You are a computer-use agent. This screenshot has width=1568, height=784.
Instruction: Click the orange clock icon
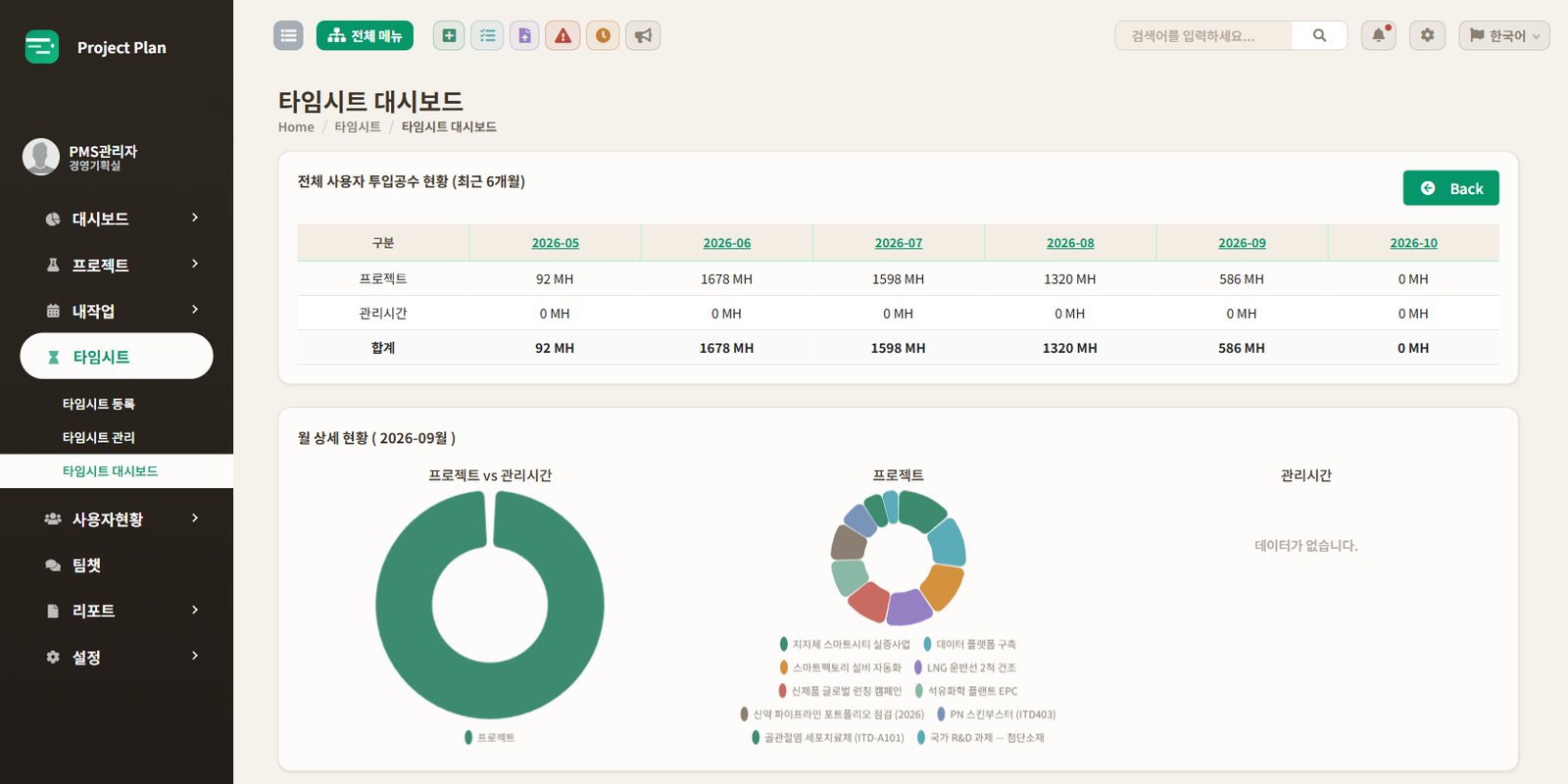tap(603, 35)
